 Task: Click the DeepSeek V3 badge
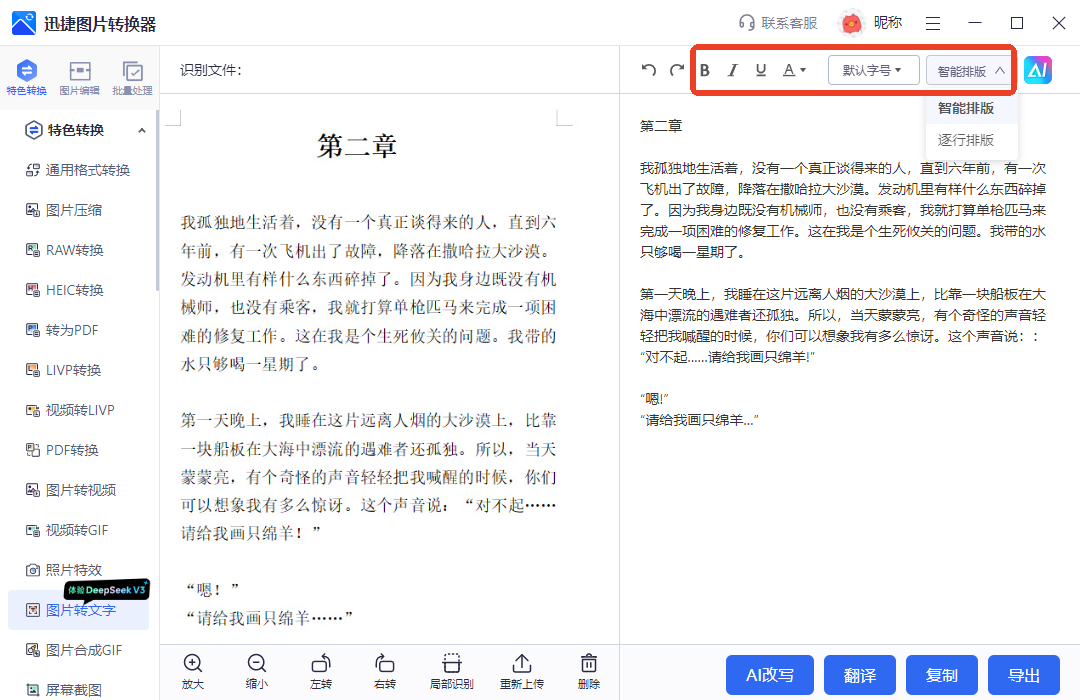click(107, 590)
